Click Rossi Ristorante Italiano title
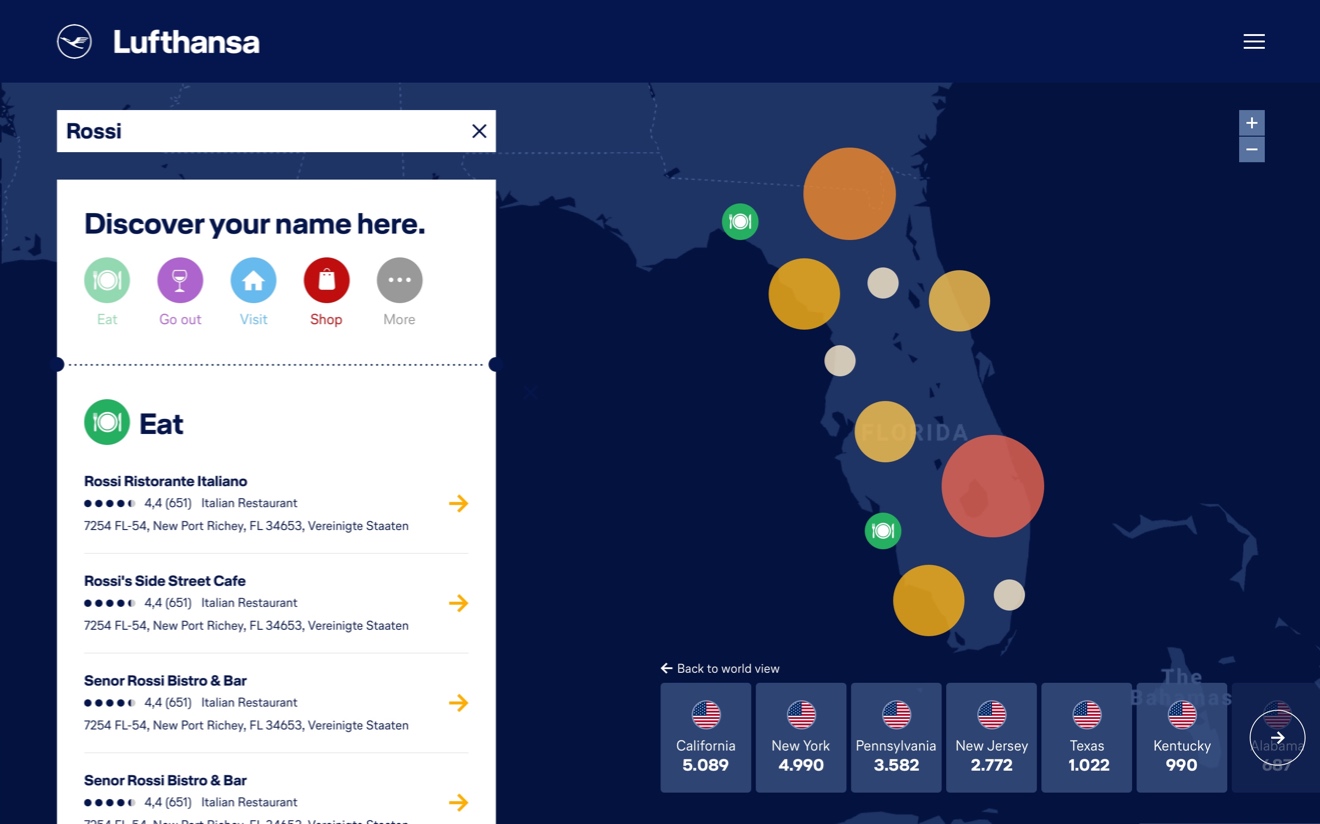The width and height of the screenshot is (1320, 824). pyautogui.click(x=165, y=481)
